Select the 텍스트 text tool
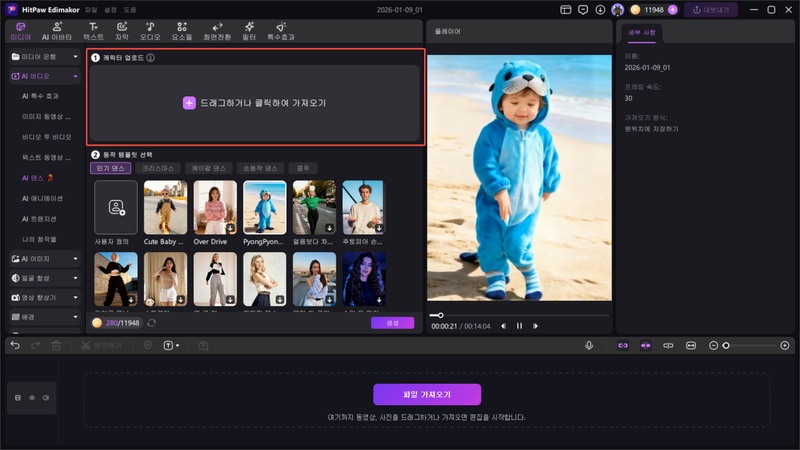This screenshot has height=450, width=800. [93, 31]
